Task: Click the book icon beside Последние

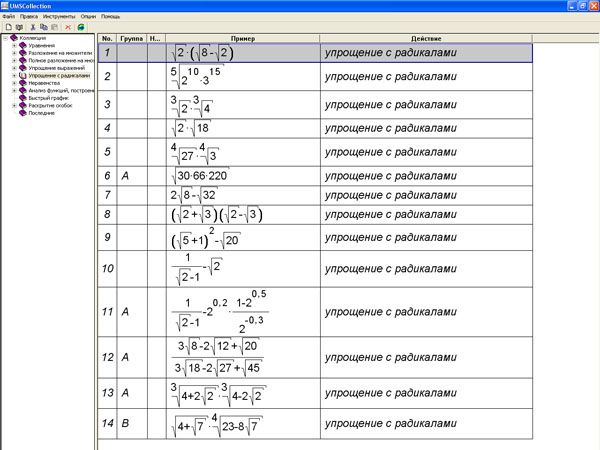Action: point(23,113)
